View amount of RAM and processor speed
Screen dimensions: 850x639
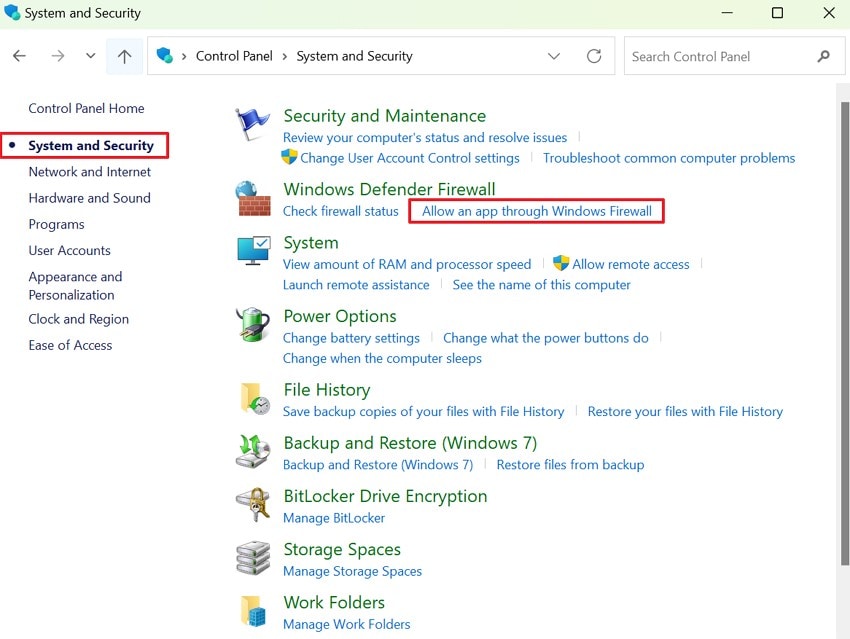pyautogui.click(x=407, y=264)
